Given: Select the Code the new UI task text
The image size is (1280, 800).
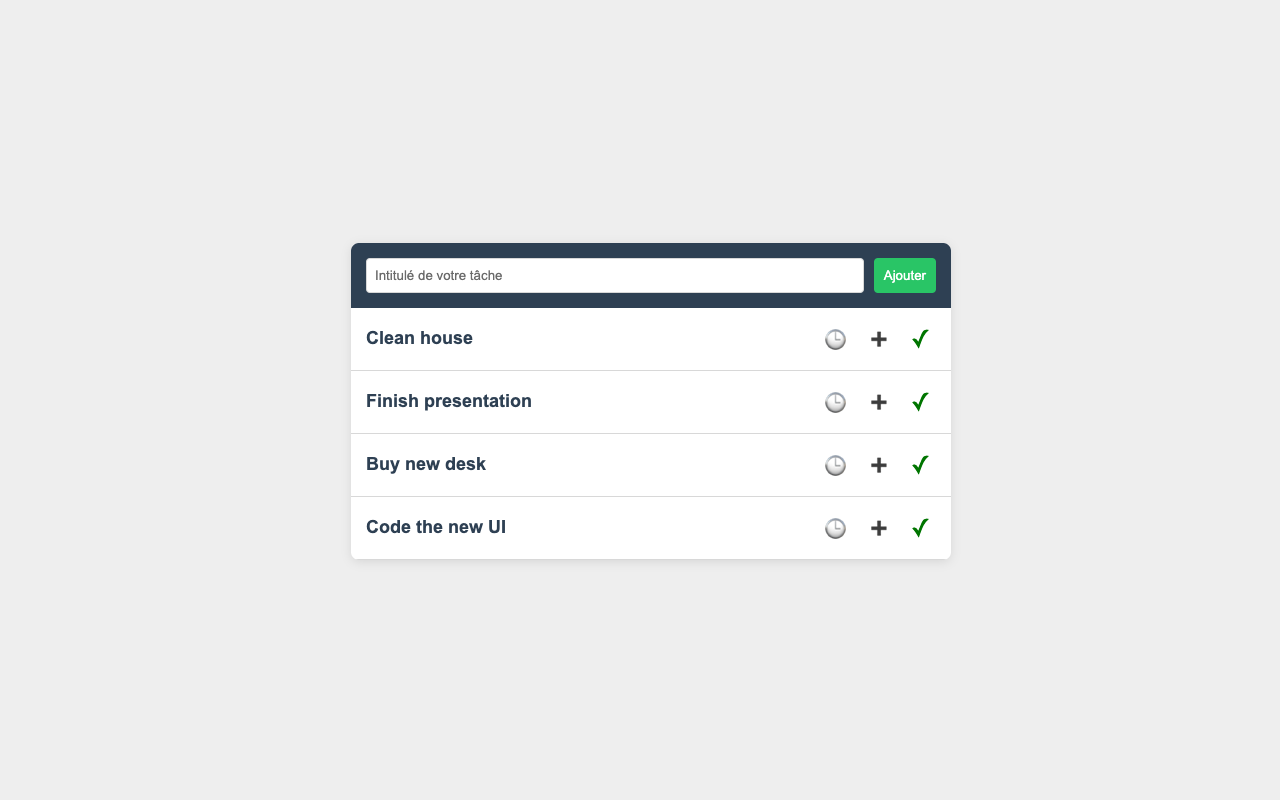Looking at the screenshot, I should click(x=436, y=527).
